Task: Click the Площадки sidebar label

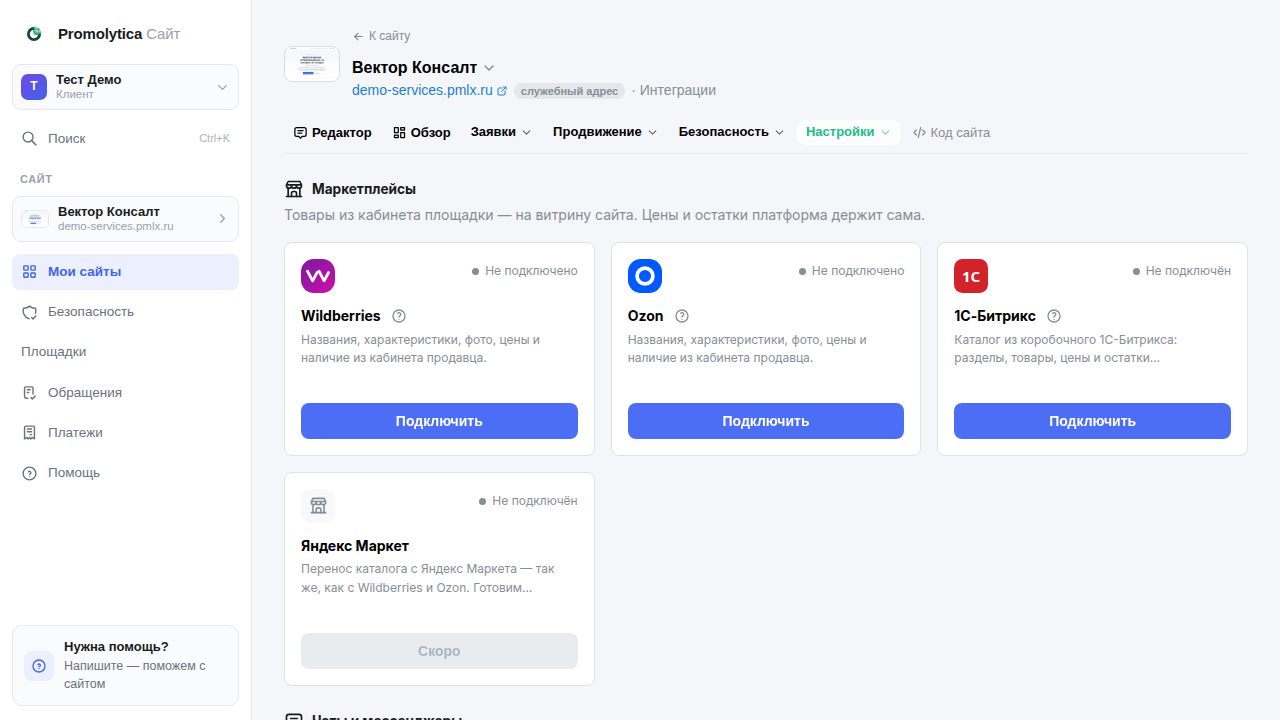Action: tap(54, 352)
